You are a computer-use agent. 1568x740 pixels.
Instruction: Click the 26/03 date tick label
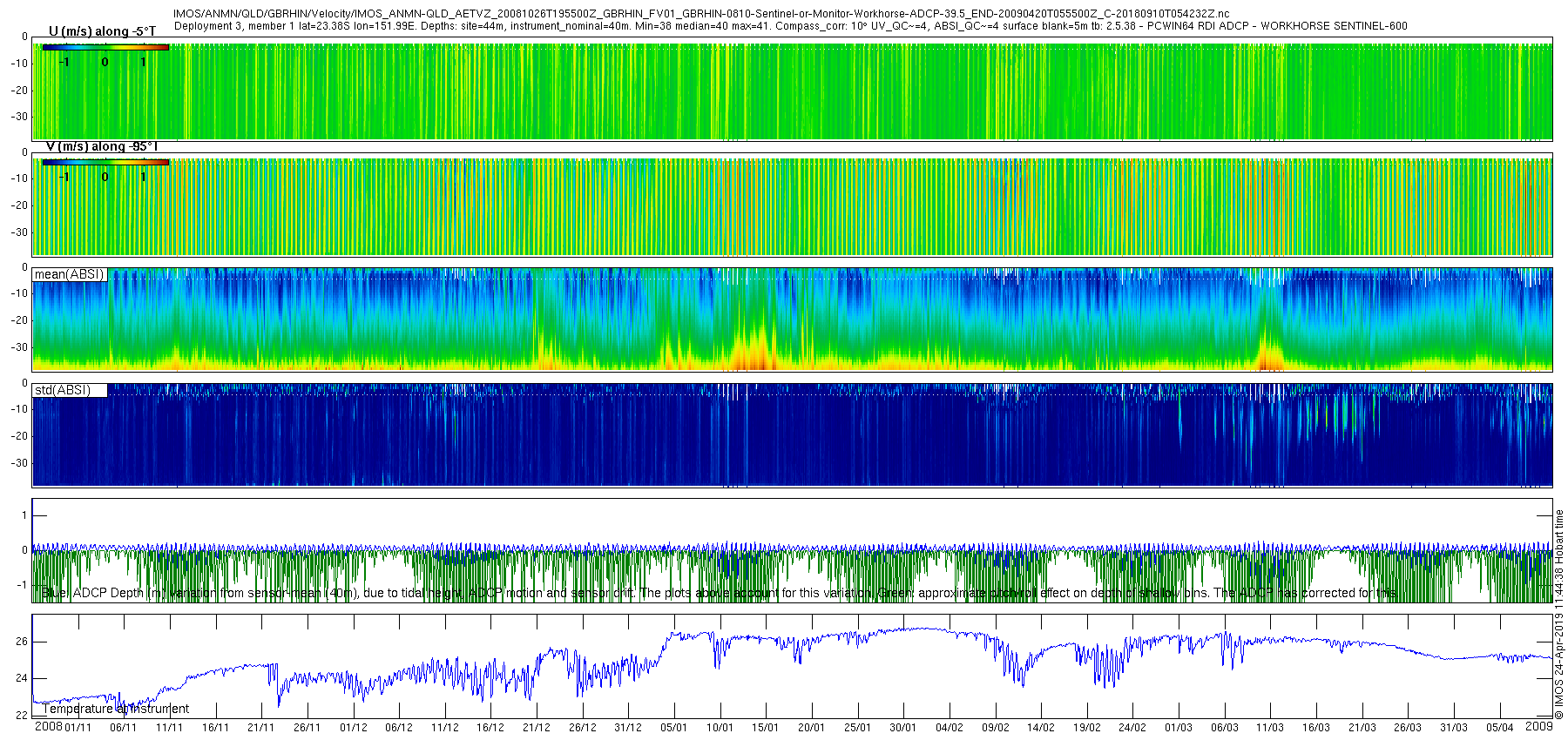(x=1408, y=728)
